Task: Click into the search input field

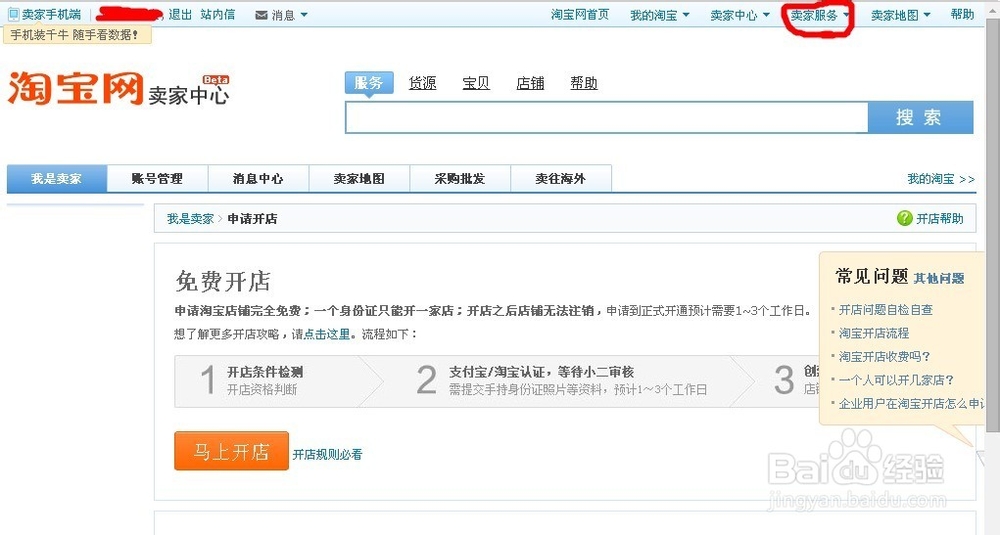Action: [607, 117]
